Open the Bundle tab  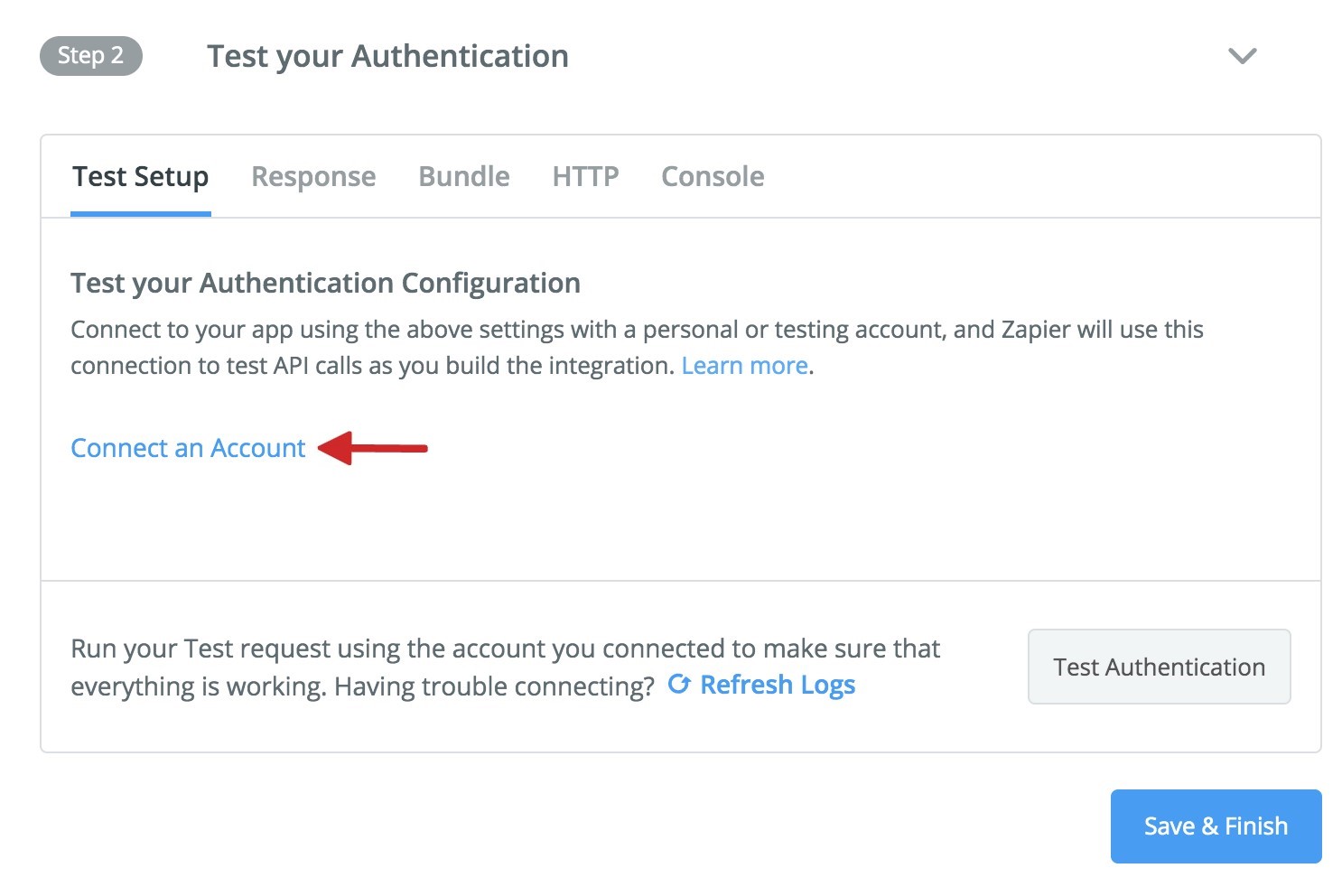(x=464, y=176)
